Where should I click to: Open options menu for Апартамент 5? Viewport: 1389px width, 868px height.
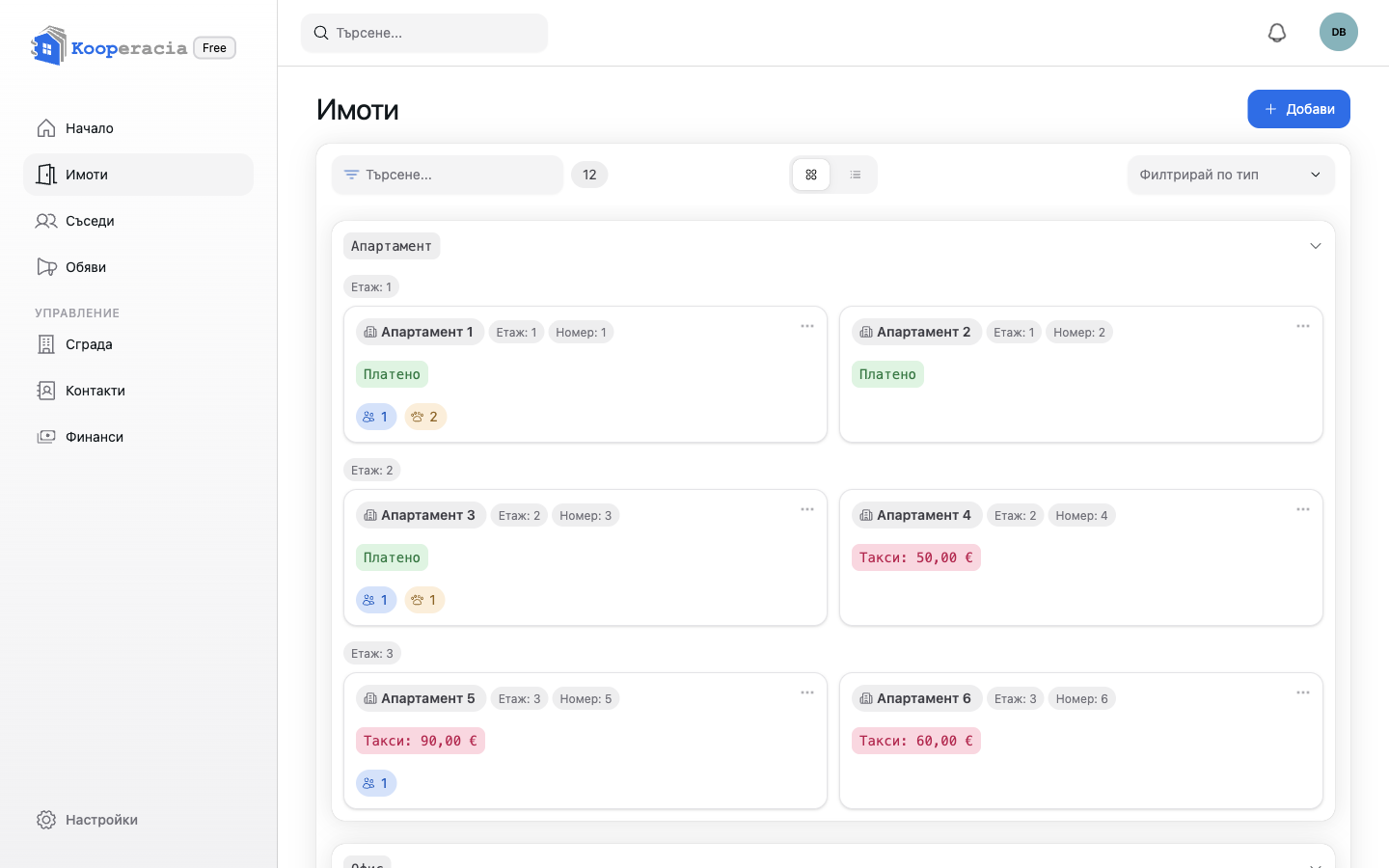[807, 692]
